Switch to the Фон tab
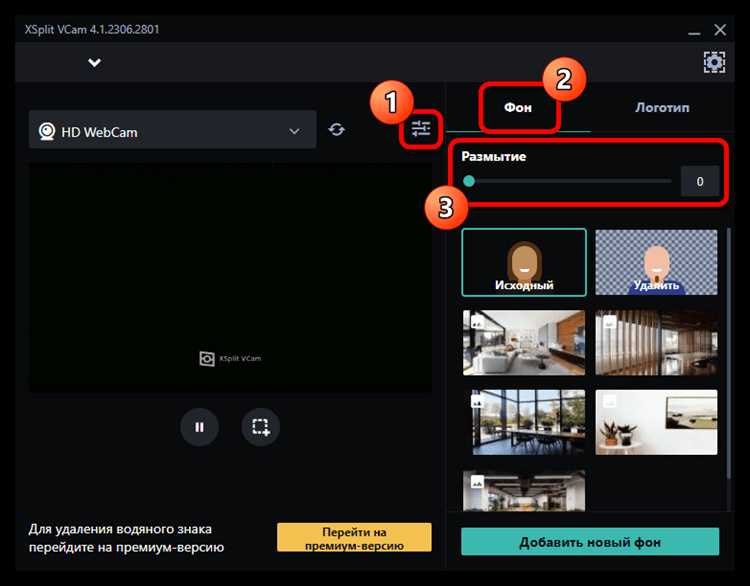Image resolution: width=750 pixels, height=586 pixels. [x=518, y=108]
